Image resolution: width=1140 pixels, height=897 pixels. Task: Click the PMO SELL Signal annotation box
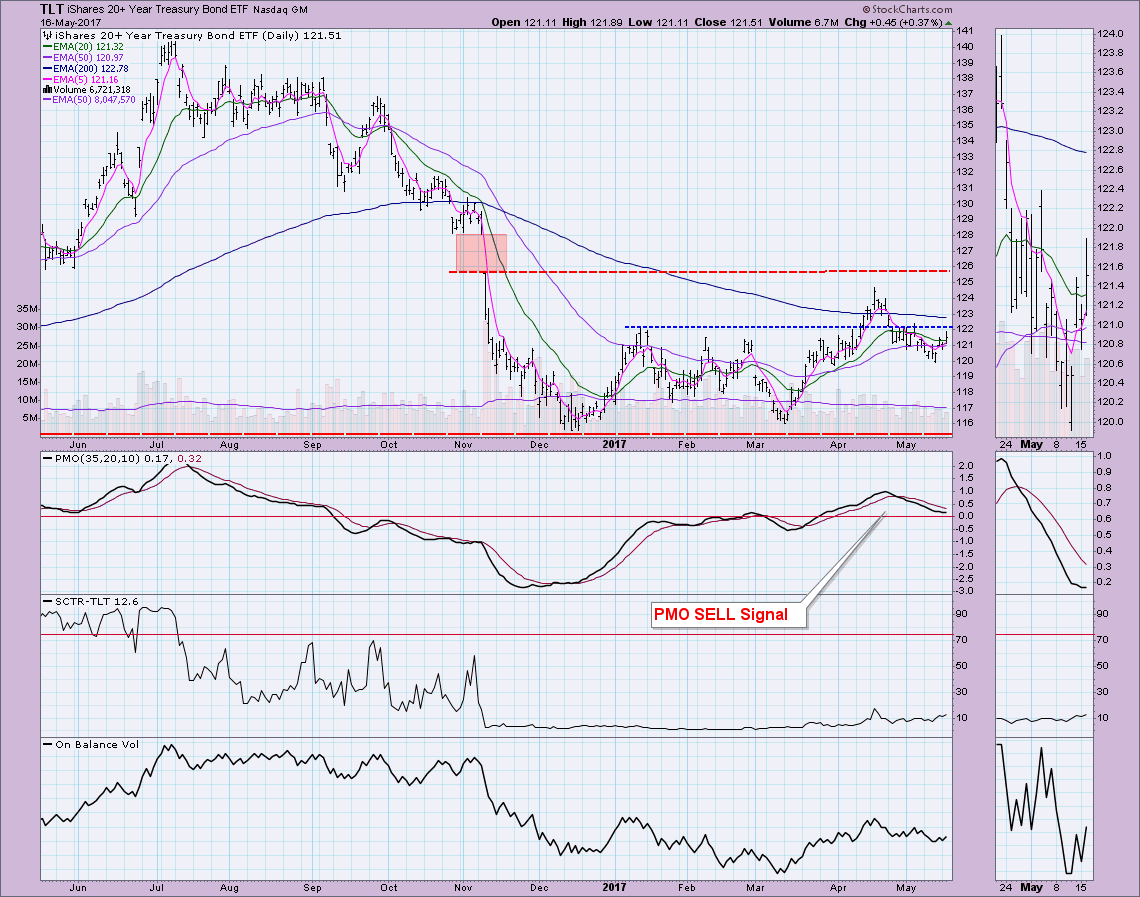(720, 614)
